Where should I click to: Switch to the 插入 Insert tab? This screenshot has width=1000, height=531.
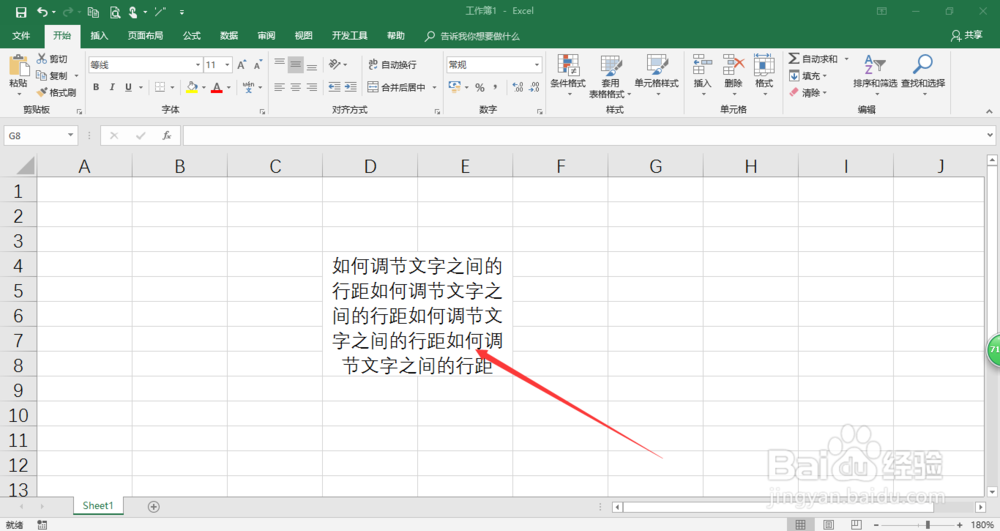(x=99, y=36)
